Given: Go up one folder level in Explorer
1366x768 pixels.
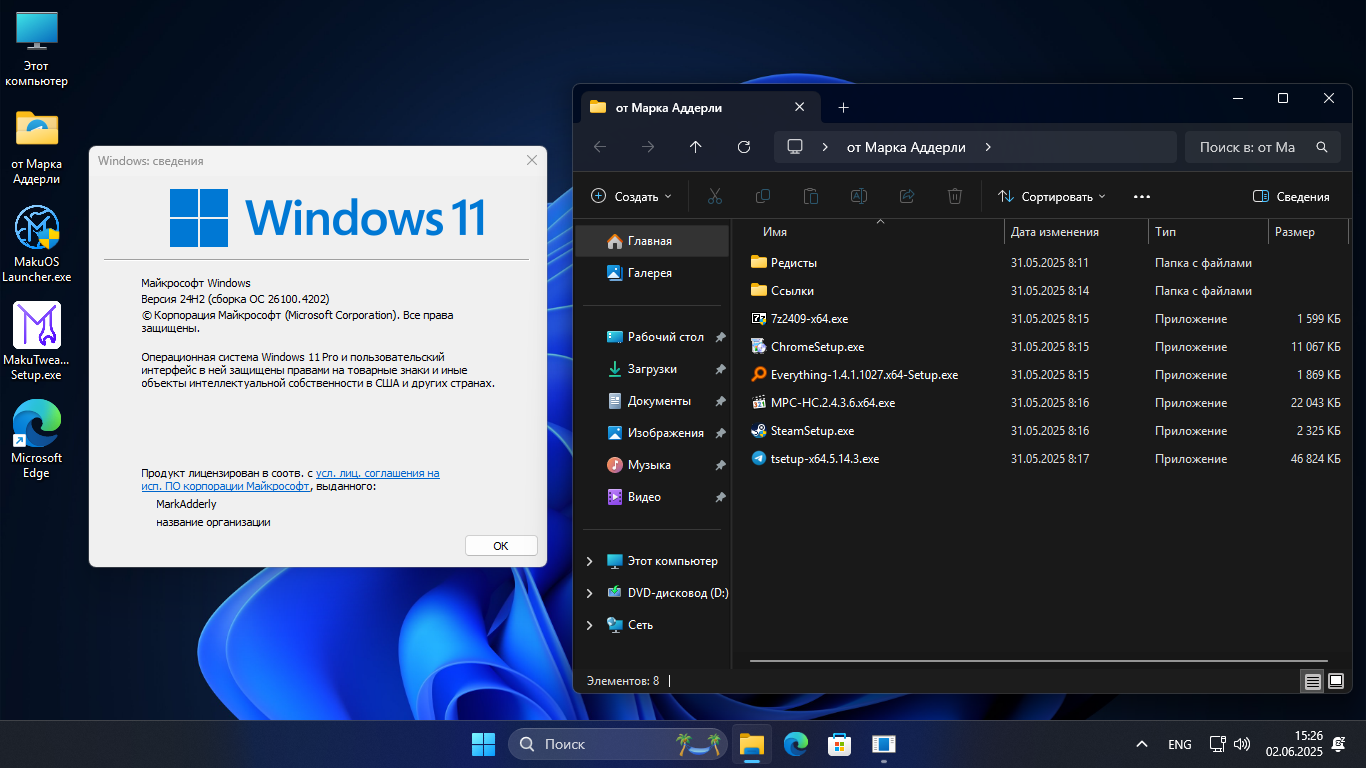Looking at the screenshot, I should [696, 147].
